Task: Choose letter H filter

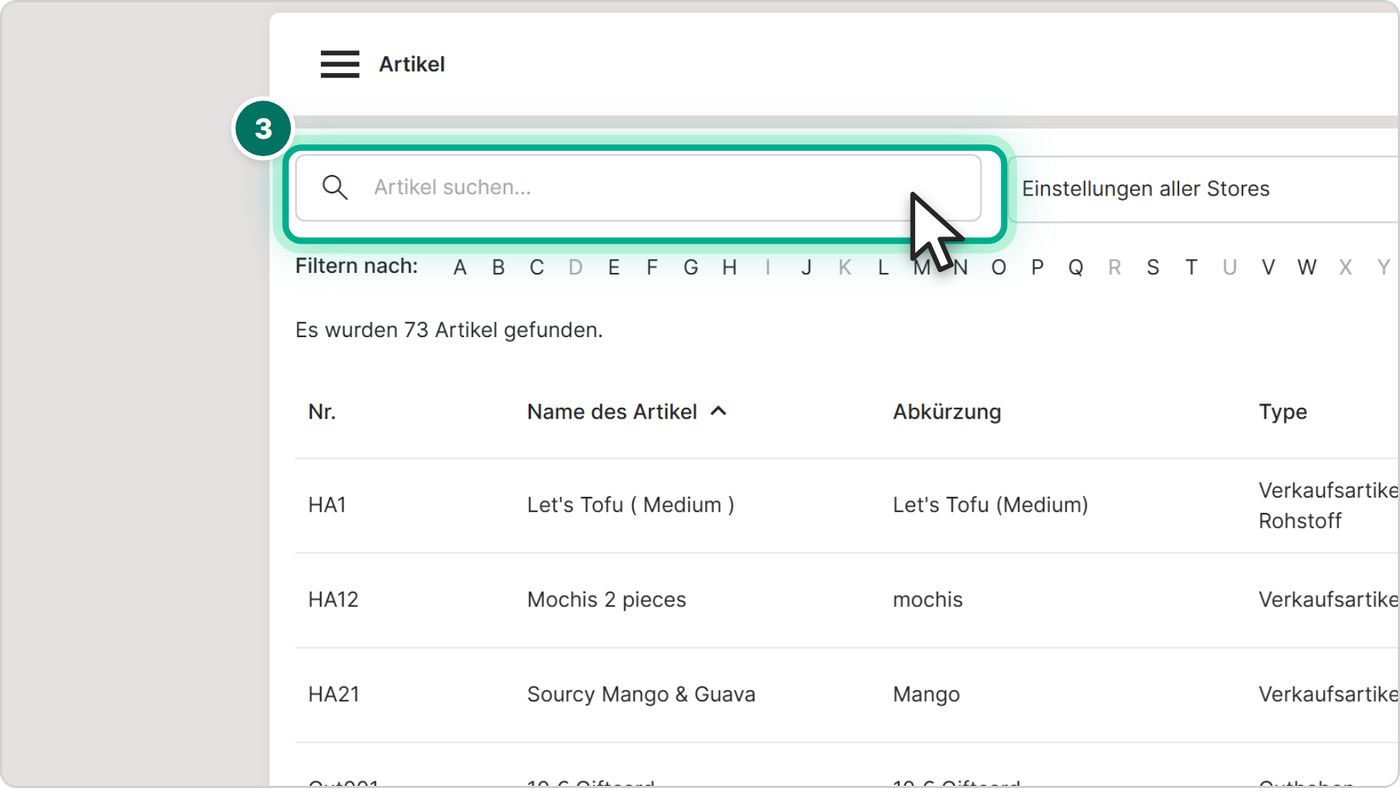Action: coord(730,267)
